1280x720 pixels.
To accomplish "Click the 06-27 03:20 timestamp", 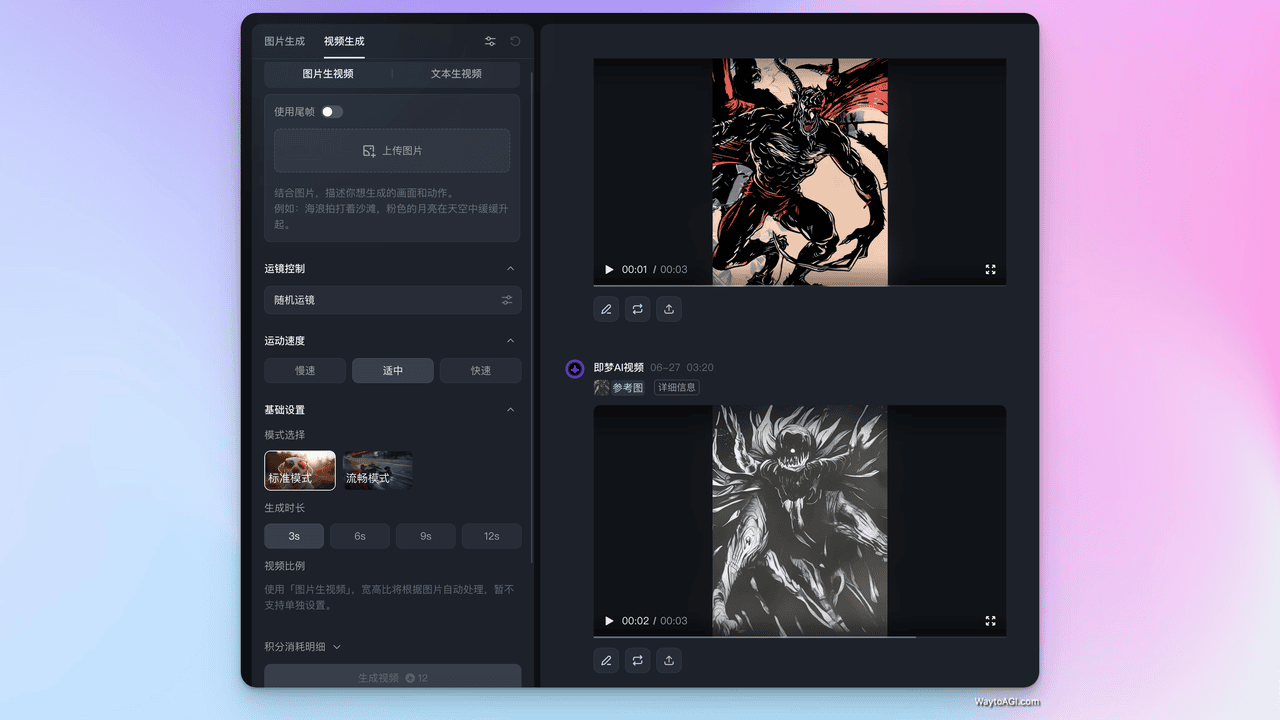I will tap(682, 368).
